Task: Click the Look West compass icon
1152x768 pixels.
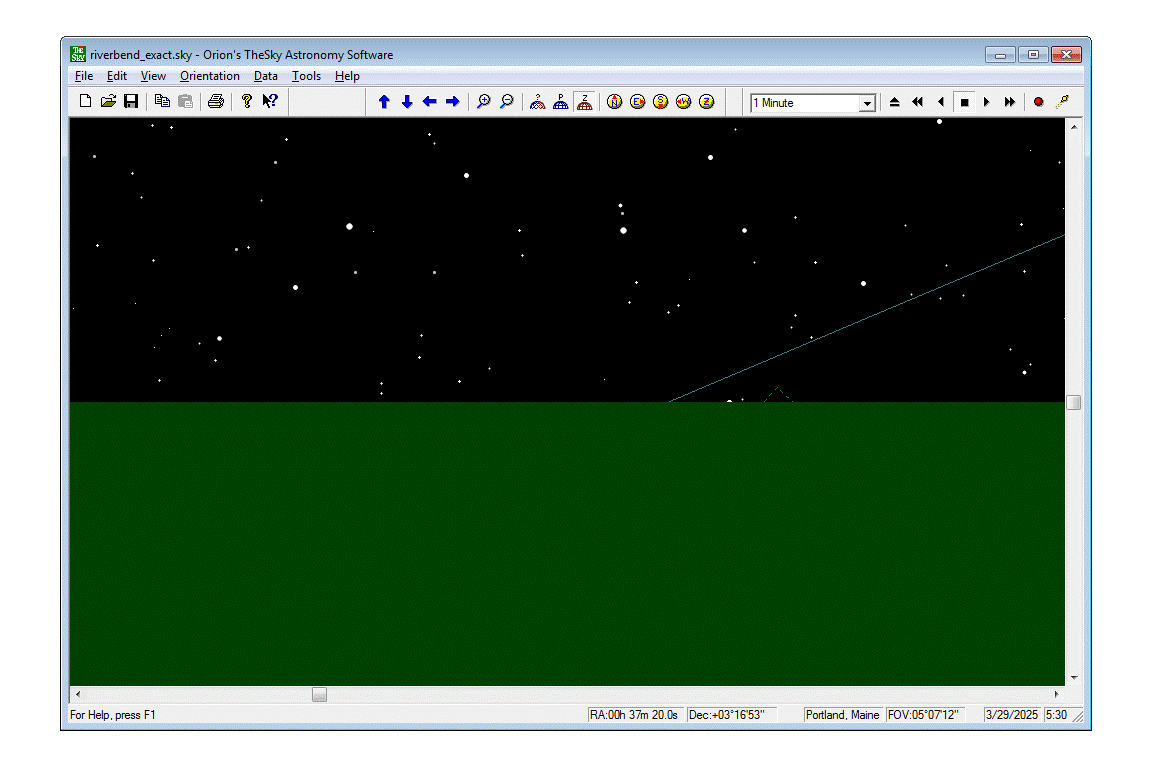Action: (x=684, y=102)
